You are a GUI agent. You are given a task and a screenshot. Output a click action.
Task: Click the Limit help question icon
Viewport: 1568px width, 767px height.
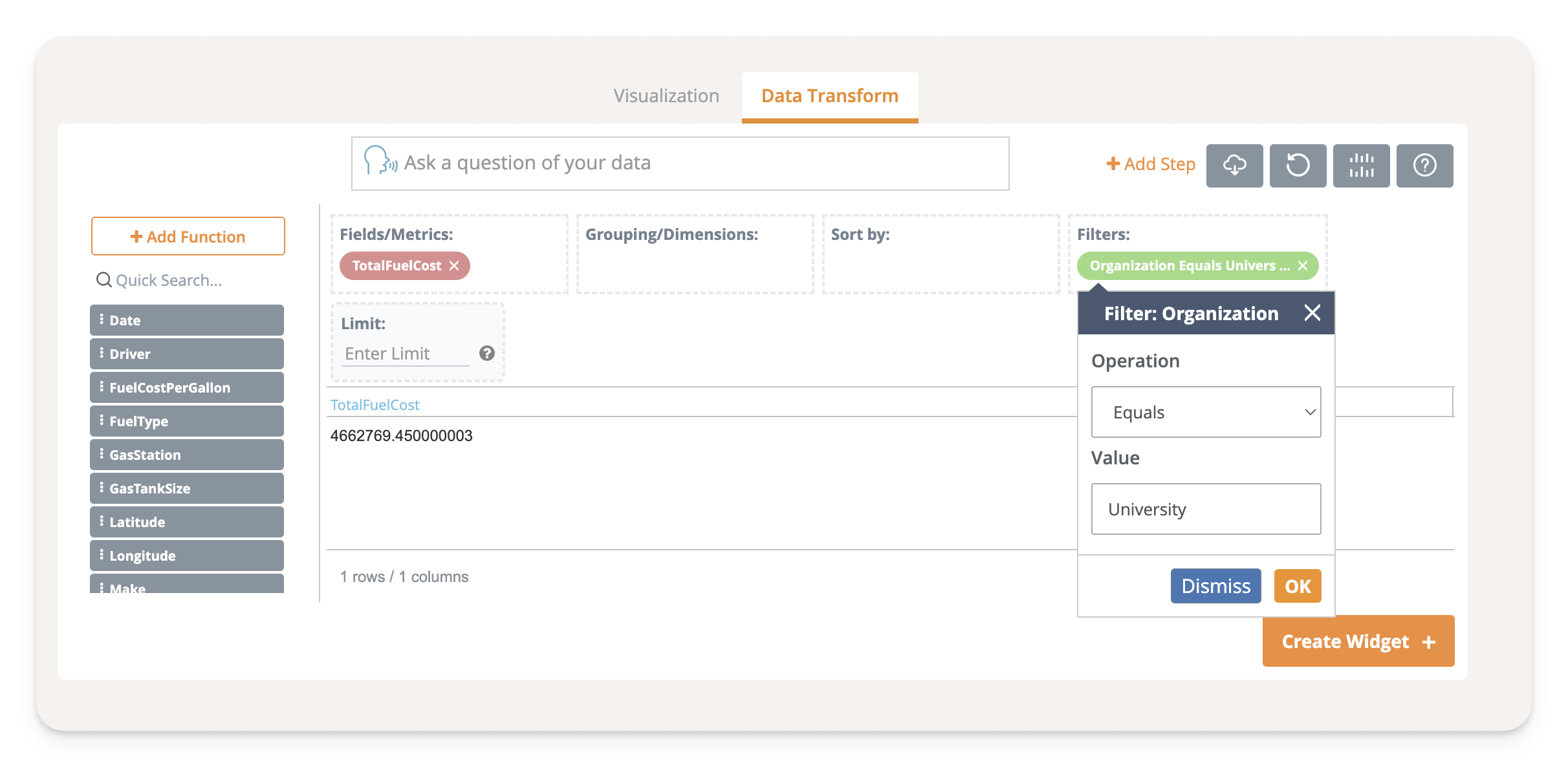(x=486, y=353)
